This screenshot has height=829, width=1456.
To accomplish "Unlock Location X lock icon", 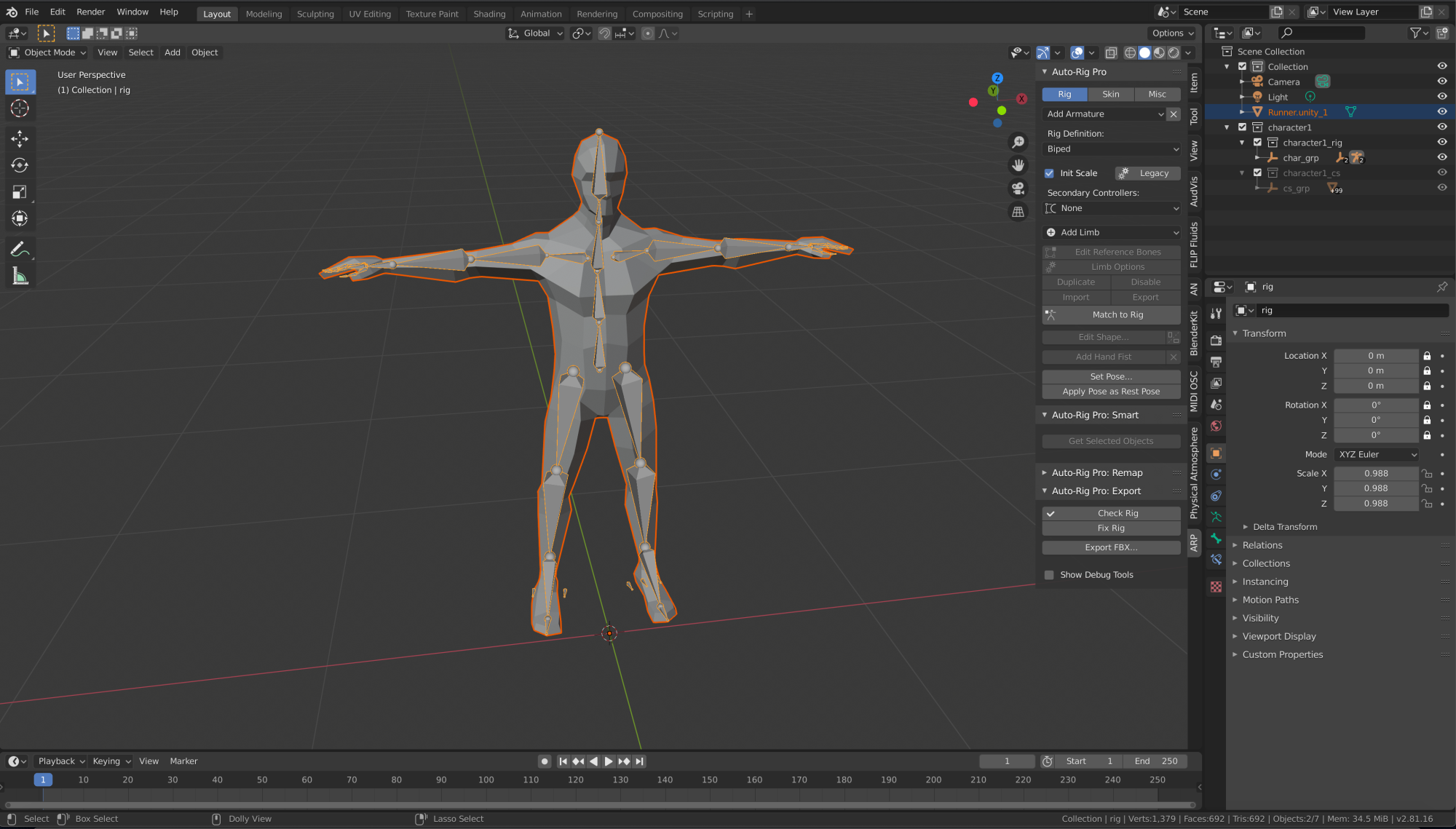I will point(1427,356).
